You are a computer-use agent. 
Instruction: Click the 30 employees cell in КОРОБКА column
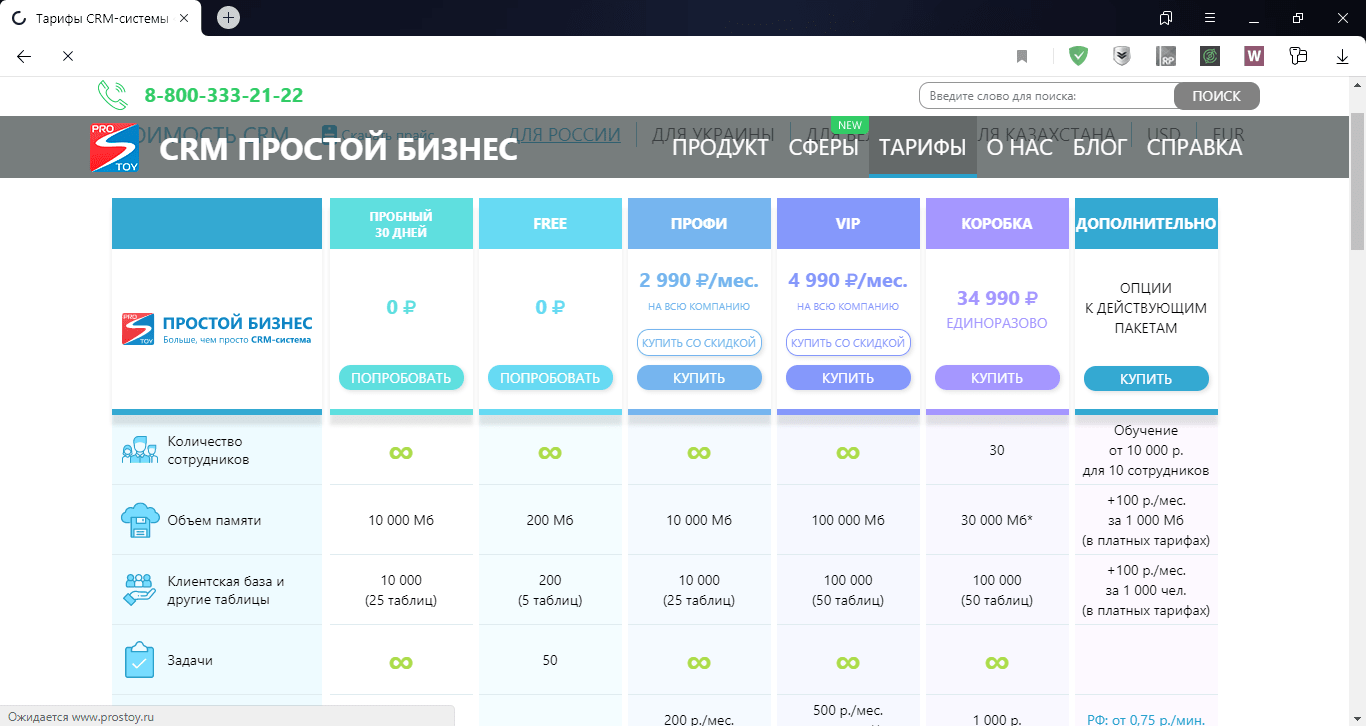[997, 450]
